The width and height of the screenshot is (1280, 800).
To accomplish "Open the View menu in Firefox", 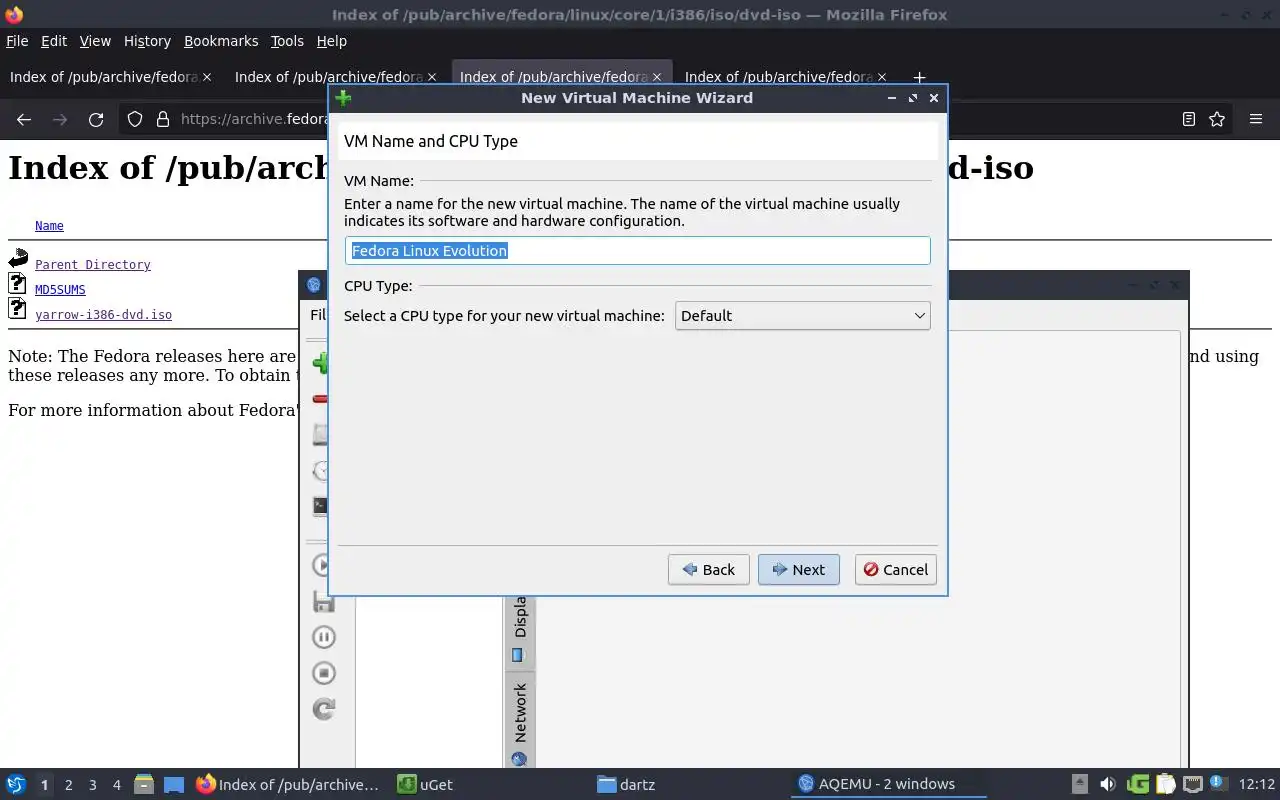I will [x=95, y=41].
